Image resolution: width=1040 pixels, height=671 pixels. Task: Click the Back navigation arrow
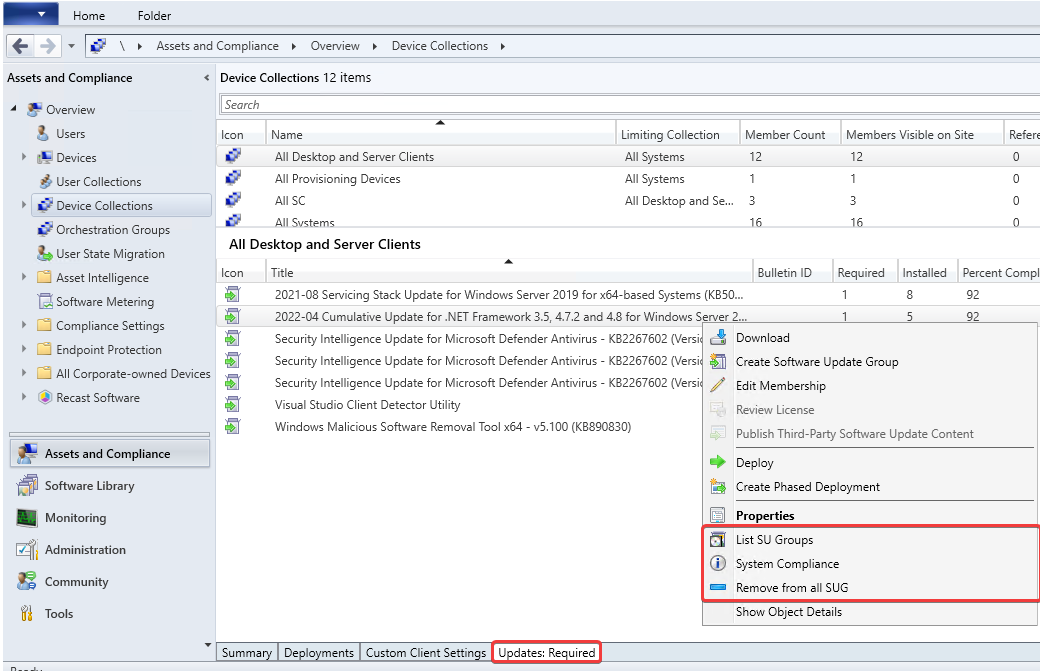click(21, 46)
